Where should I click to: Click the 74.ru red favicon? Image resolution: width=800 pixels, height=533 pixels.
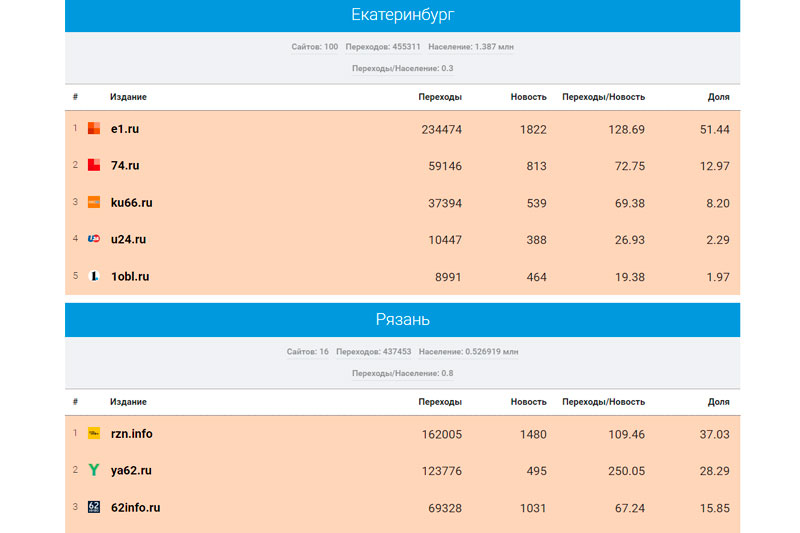tap(94, 166)
